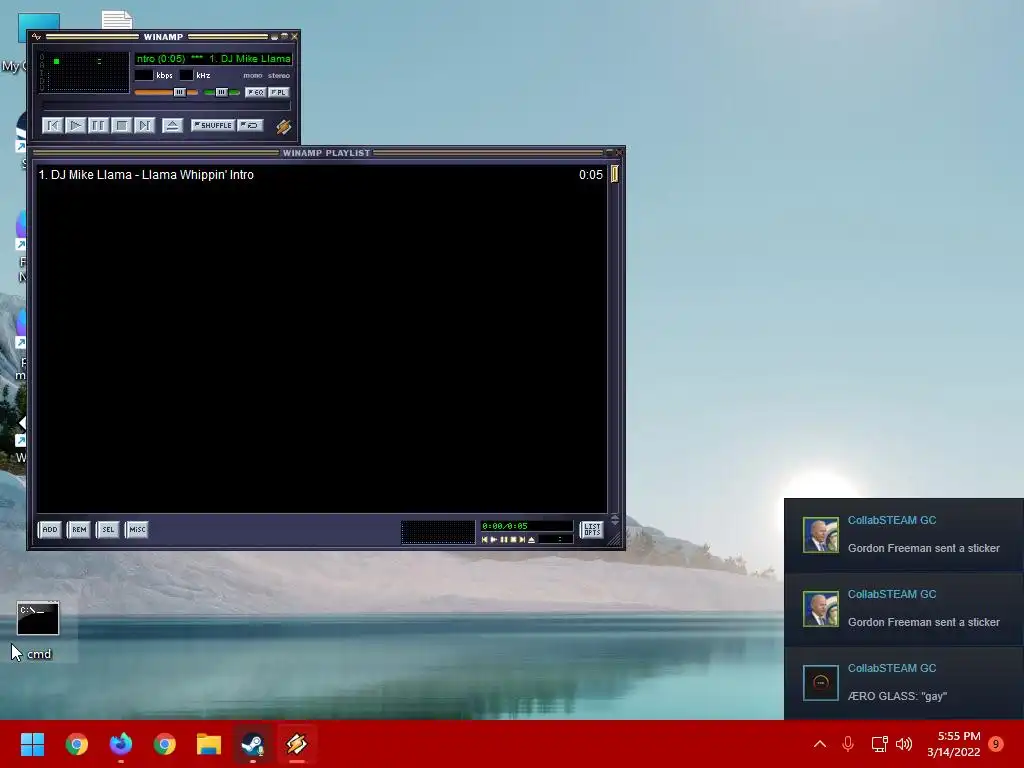
Task: Pause playback in Winamp main window
Action: point(98,125)
